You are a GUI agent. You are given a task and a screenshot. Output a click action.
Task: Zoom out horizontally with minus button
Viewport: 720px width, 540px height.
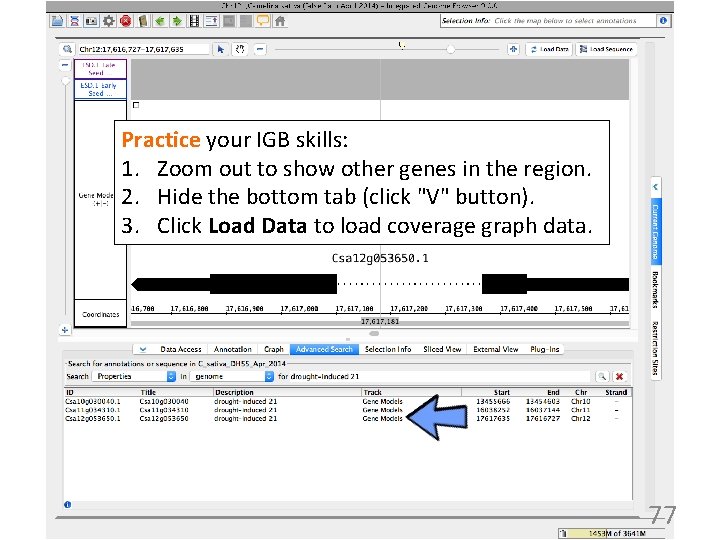[260, 49]
